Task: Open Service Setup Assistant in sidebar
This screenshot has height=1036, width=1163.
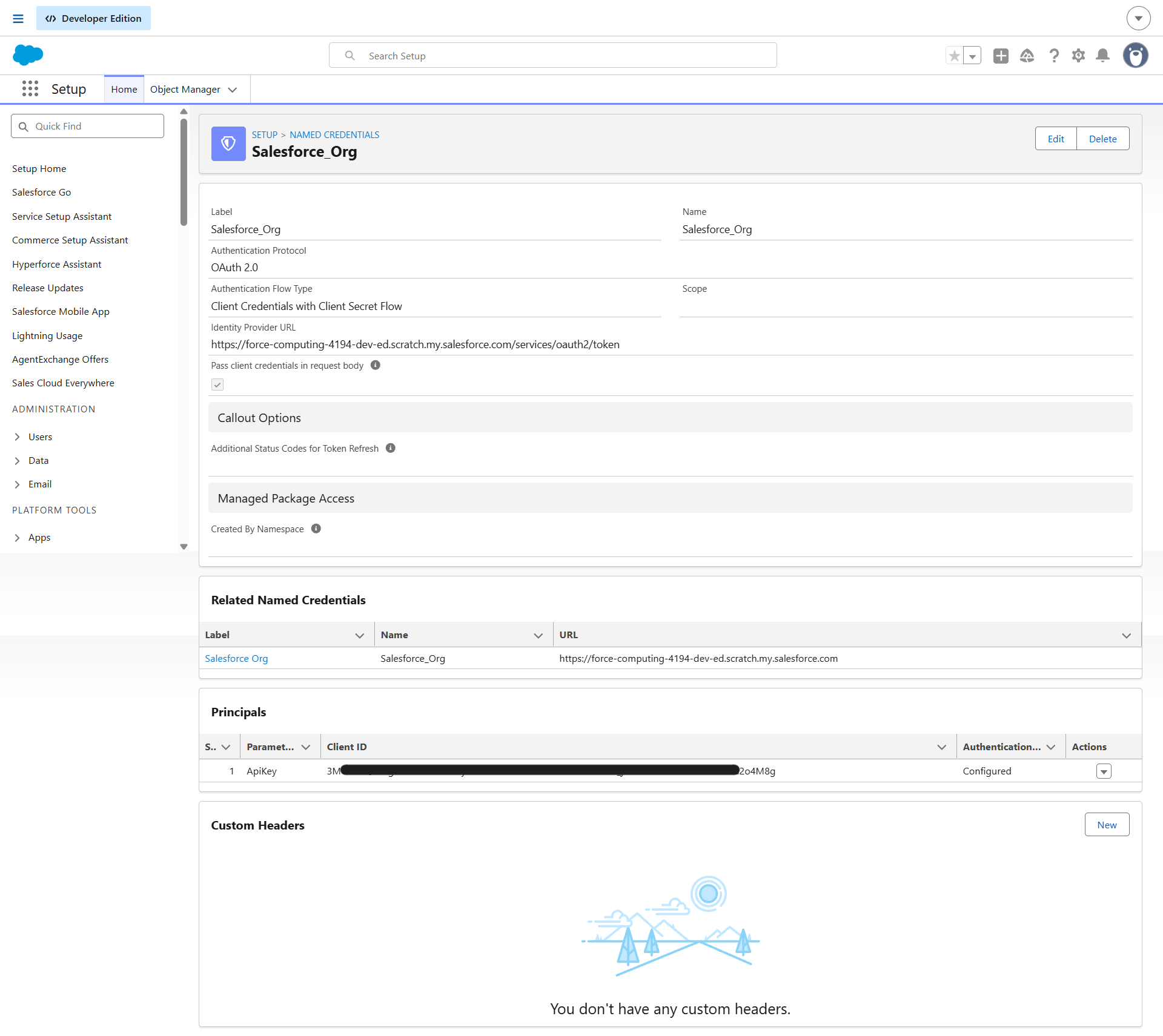Action: click(62, 217)
